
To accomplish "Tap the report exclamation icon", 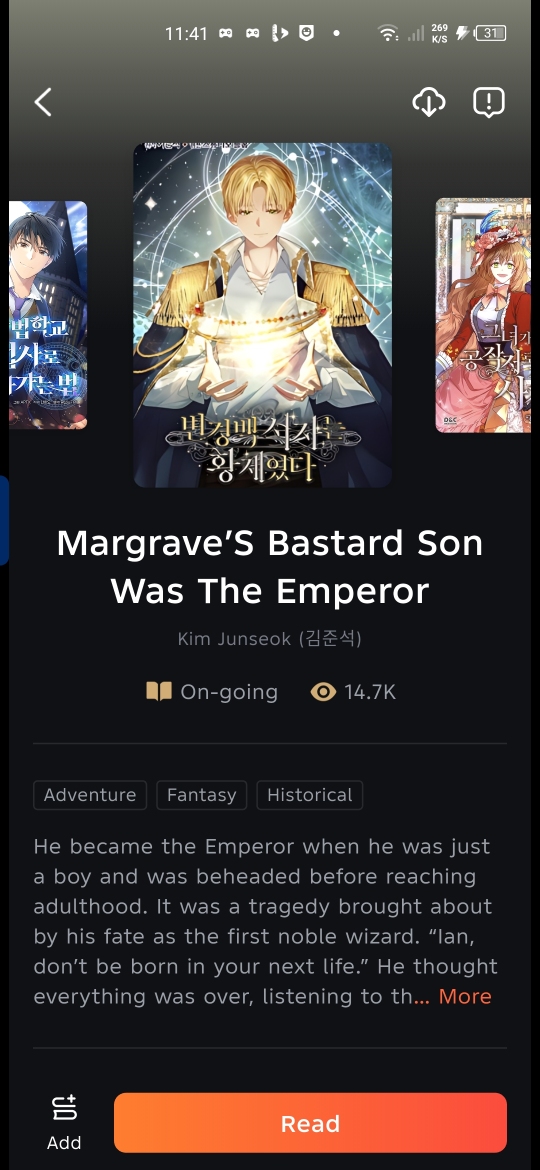I will click(489, 102).
